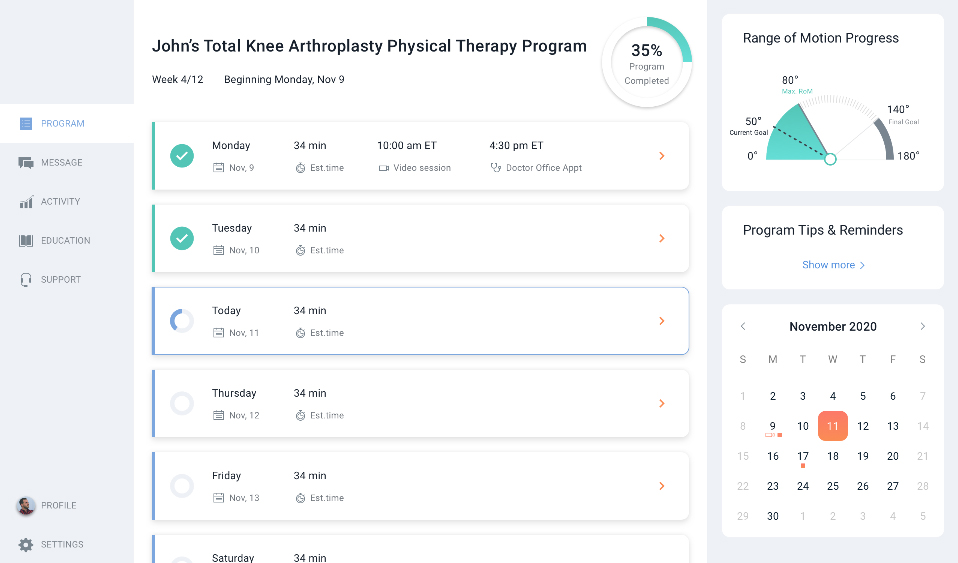
Task: Click the profile avatar picture
Action: tap(26, 506)
